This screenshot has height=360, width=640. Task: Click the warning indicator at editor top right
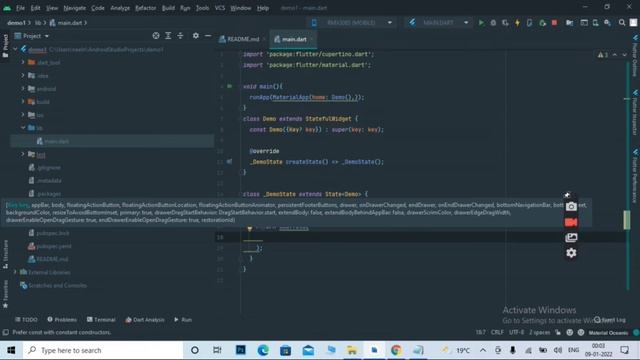tap(602, 55)
